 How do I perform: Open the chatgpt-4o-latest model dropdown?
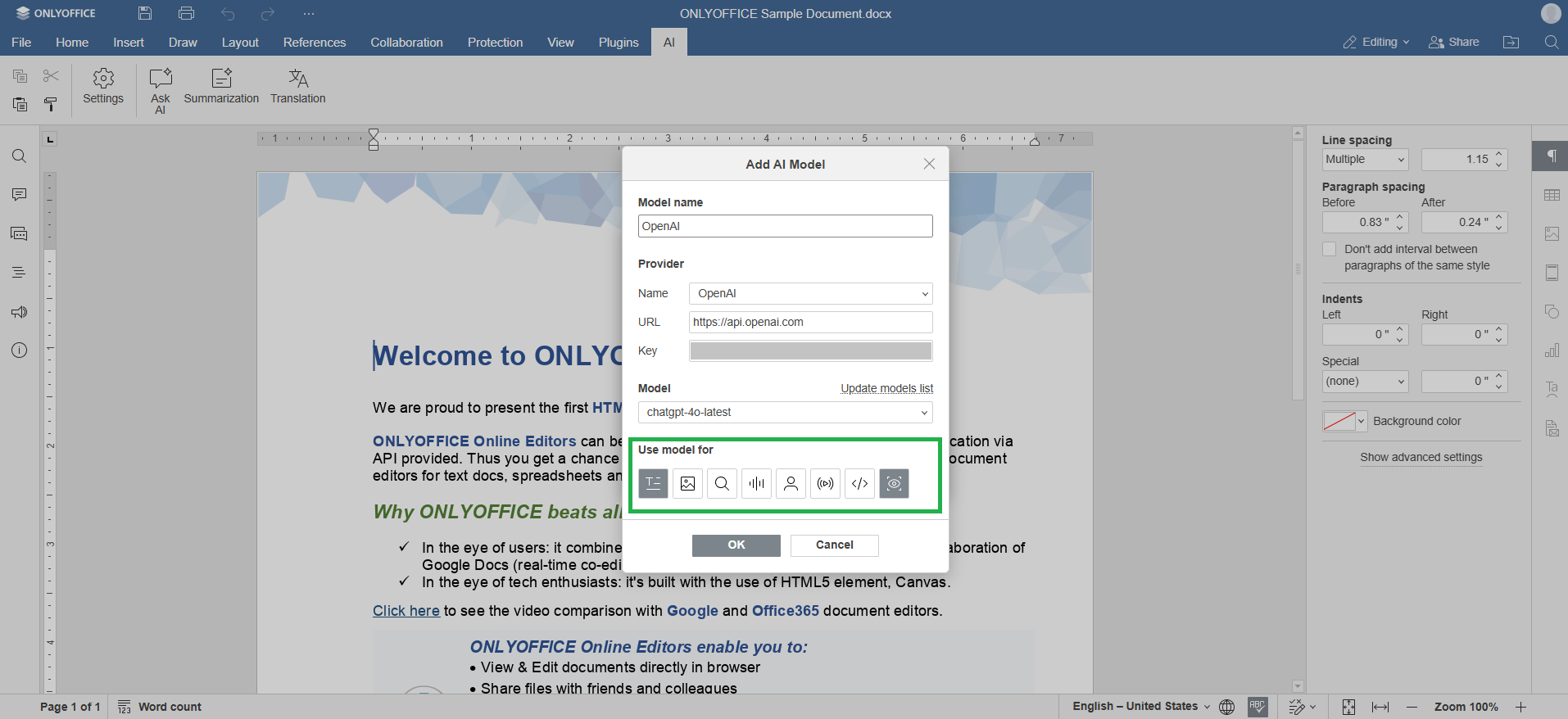tap(785, 412)
